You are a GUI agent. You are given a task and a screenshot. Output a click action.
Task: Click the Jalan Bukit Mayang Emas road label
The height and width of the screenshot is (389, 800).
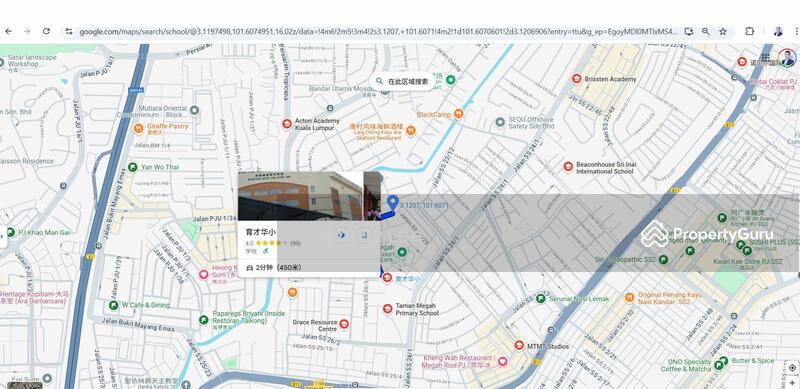138,324
